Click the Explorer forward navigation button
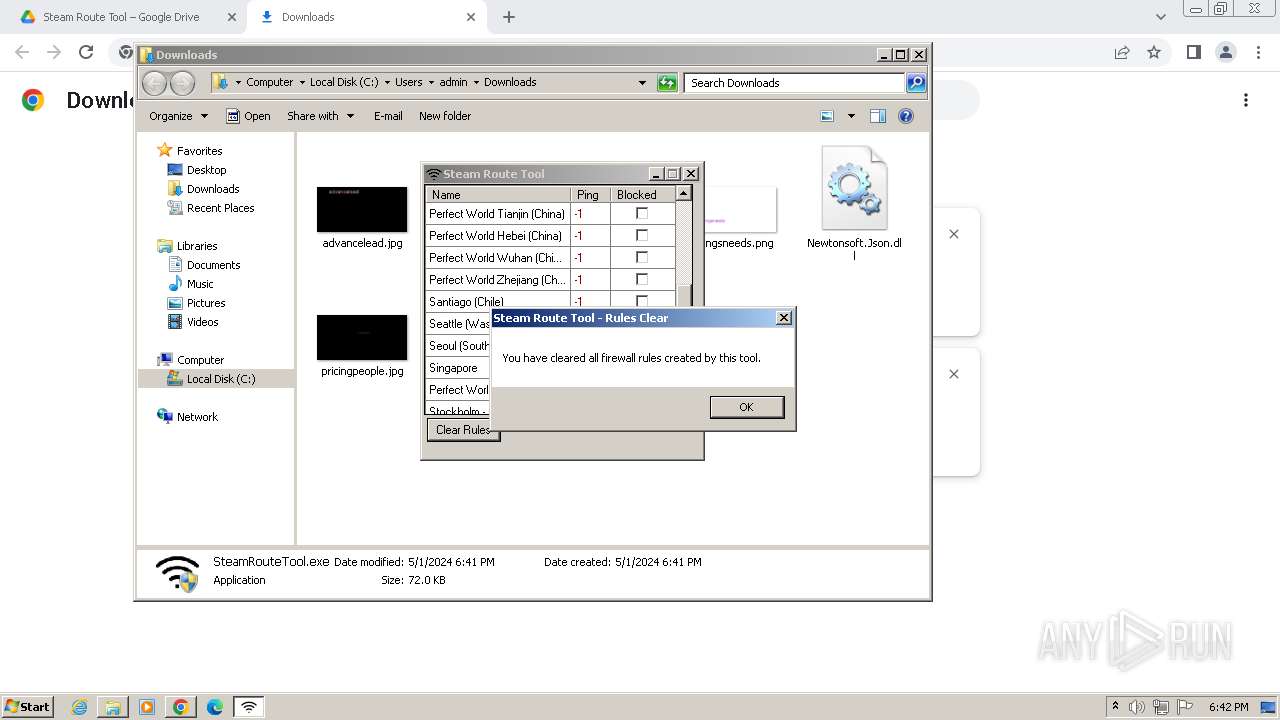The height and width of the screenshot is (720, 1280). point(182,83)
